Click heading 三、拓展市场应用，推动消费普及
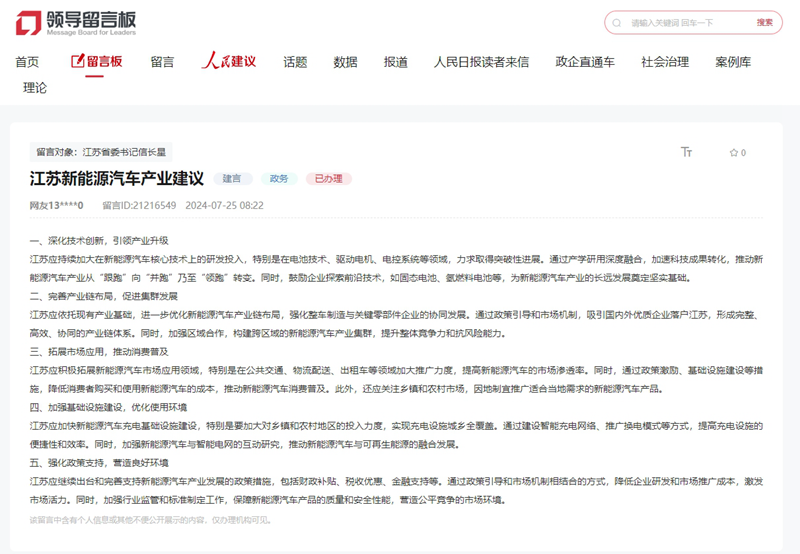Viewport: 800px width, 554px height. coord(99,352)
